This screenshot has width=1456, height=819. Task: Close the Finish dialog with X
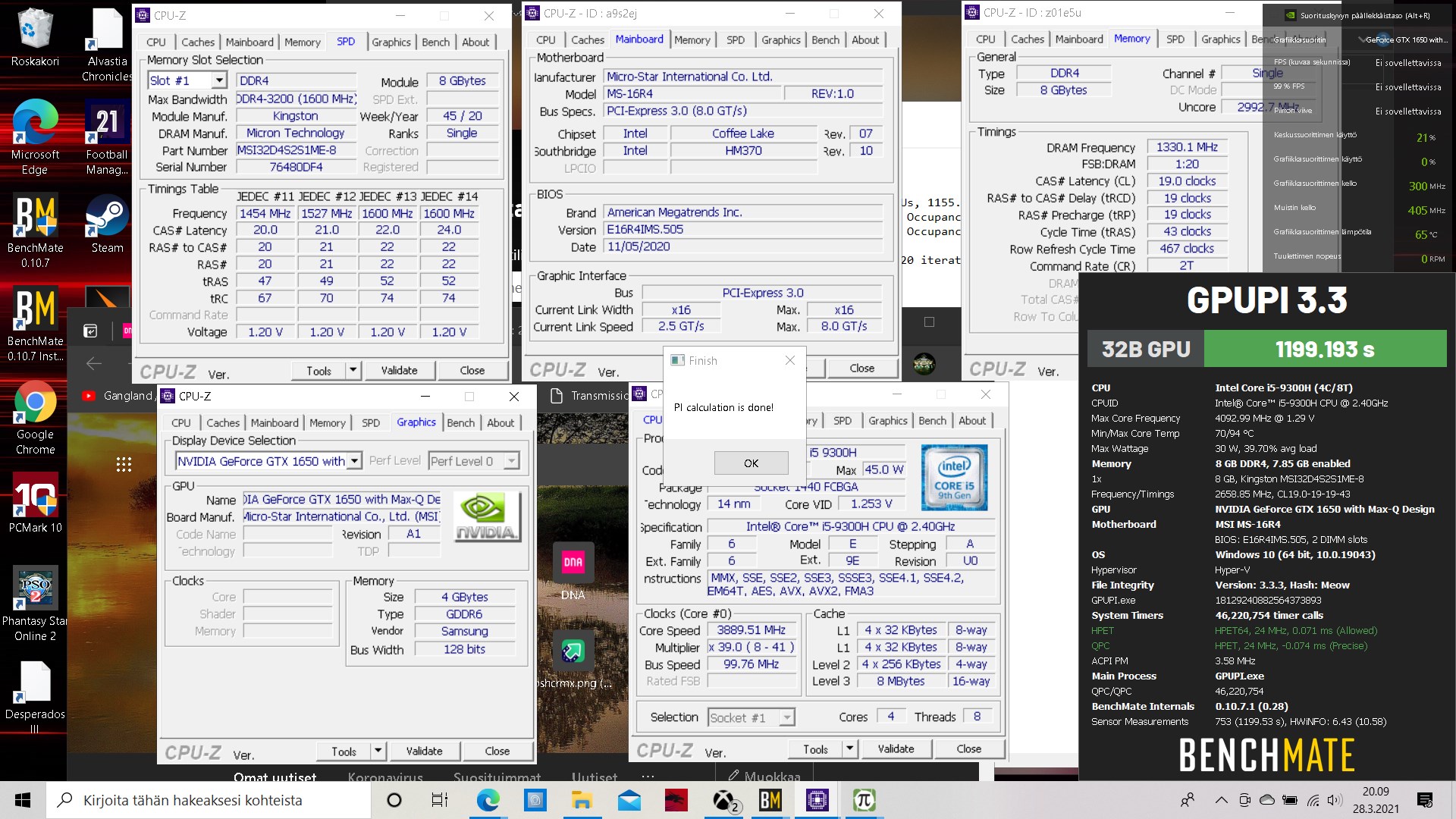(789, 361)
